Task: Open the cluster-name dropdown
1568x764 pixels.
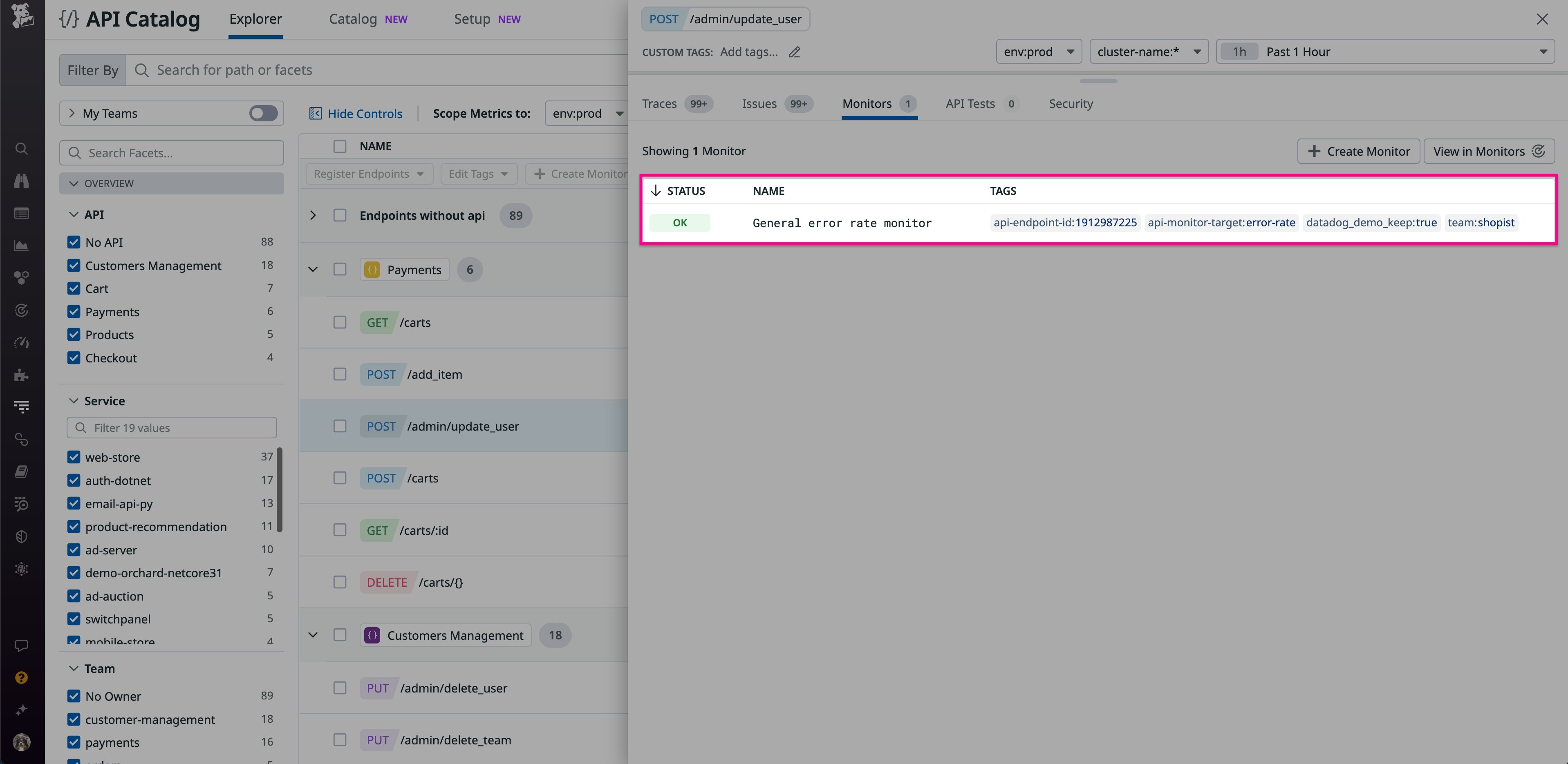Action: pyautogui.click(x=1148, y=52)
